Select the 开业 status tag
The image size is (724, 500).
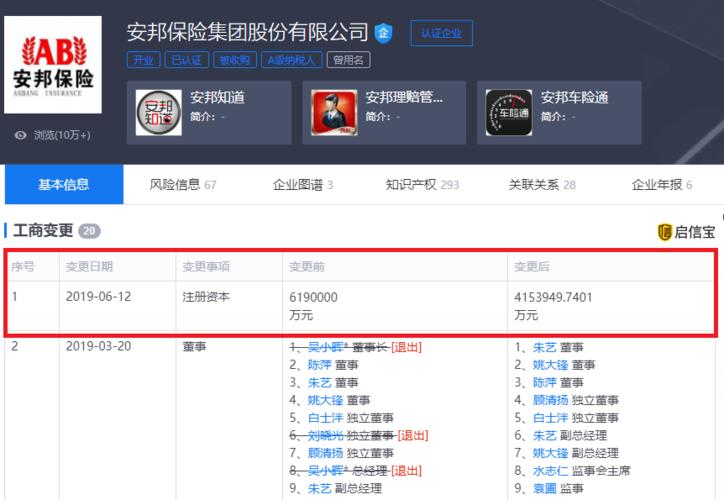click(x=143, y=60)
